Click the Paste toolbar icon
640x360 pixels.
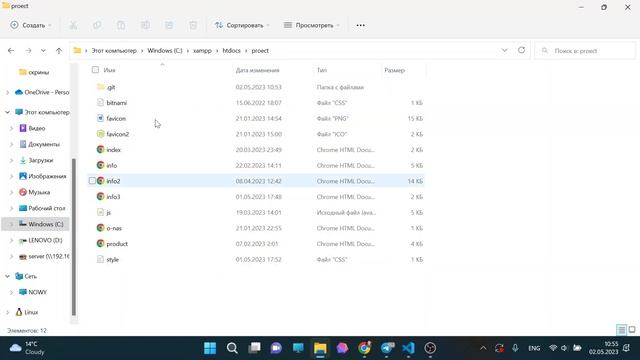tap(121, 25)
